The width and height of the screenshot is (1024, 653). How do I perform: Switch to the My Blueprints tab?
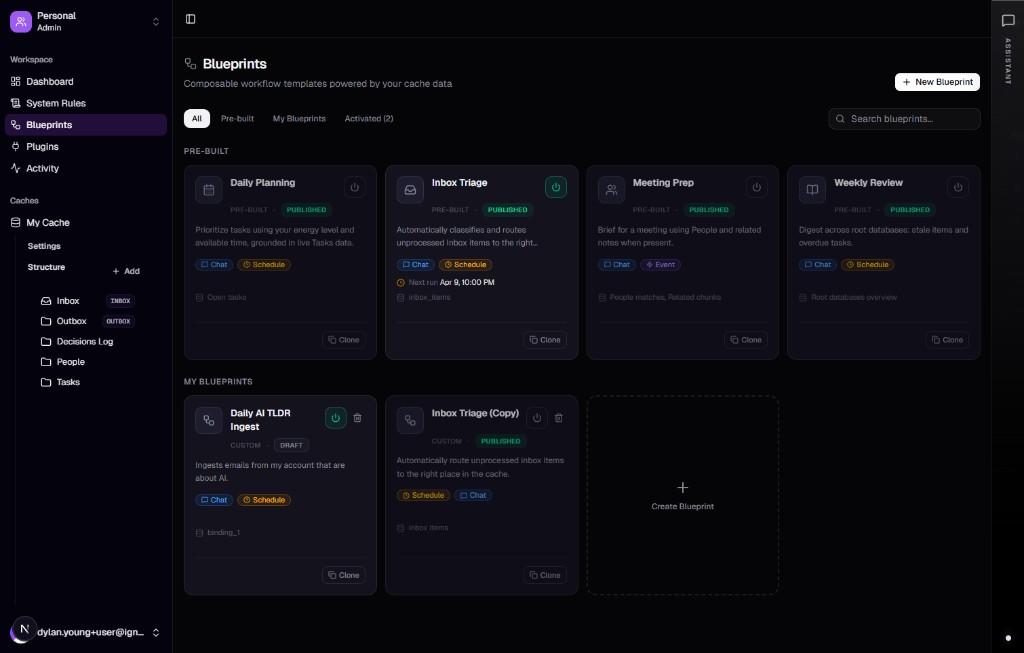299,118
